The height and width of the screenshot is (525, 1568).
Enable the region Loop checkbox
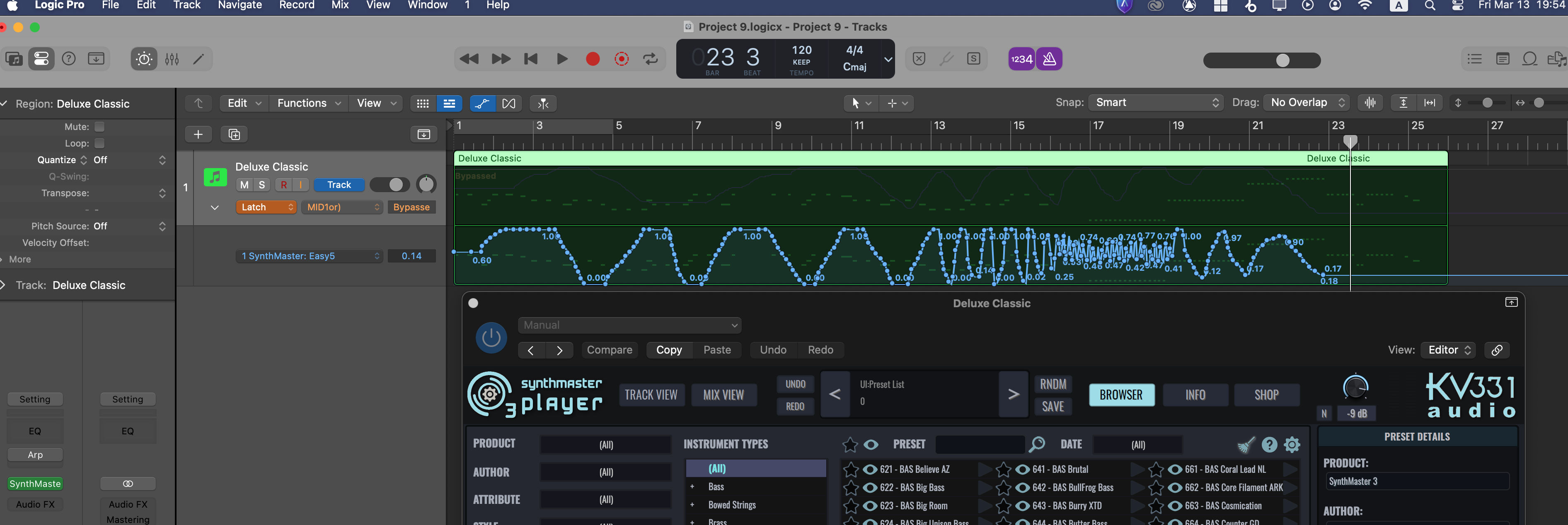pyautogui.click(x=100, y=144)
